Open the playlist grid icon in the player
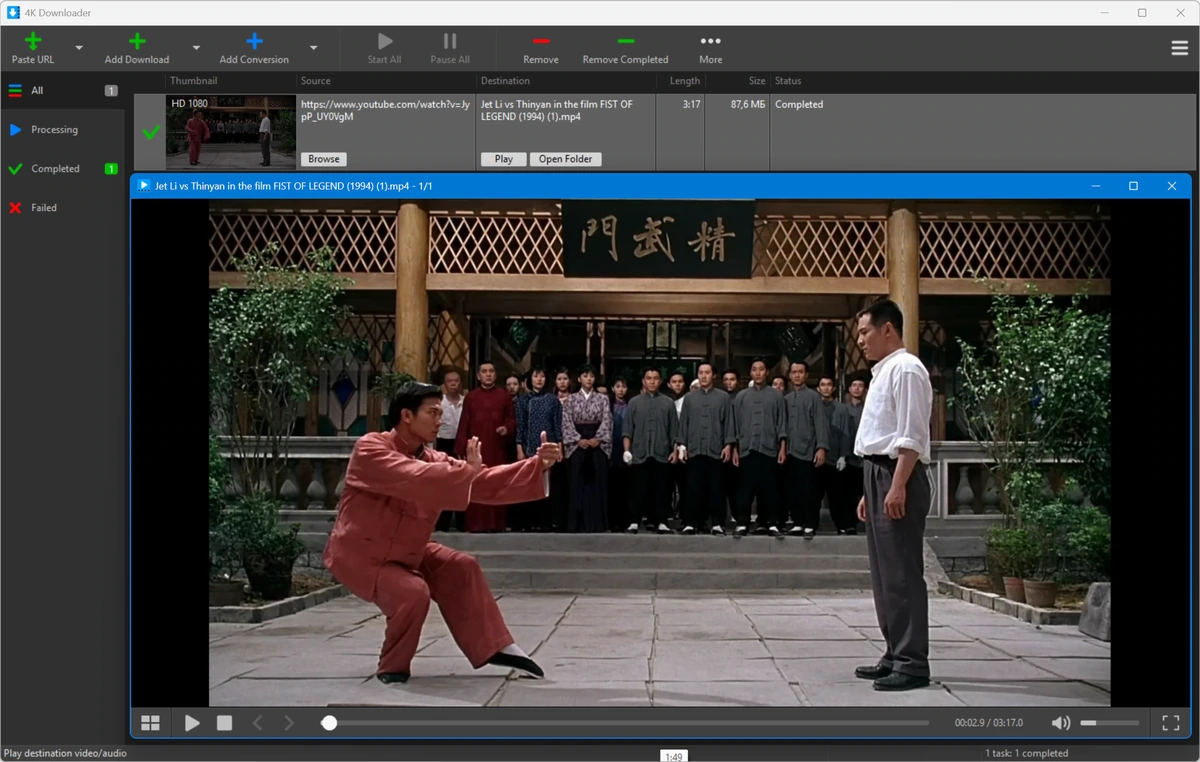 pyautogui.click(x=150, y=723)
